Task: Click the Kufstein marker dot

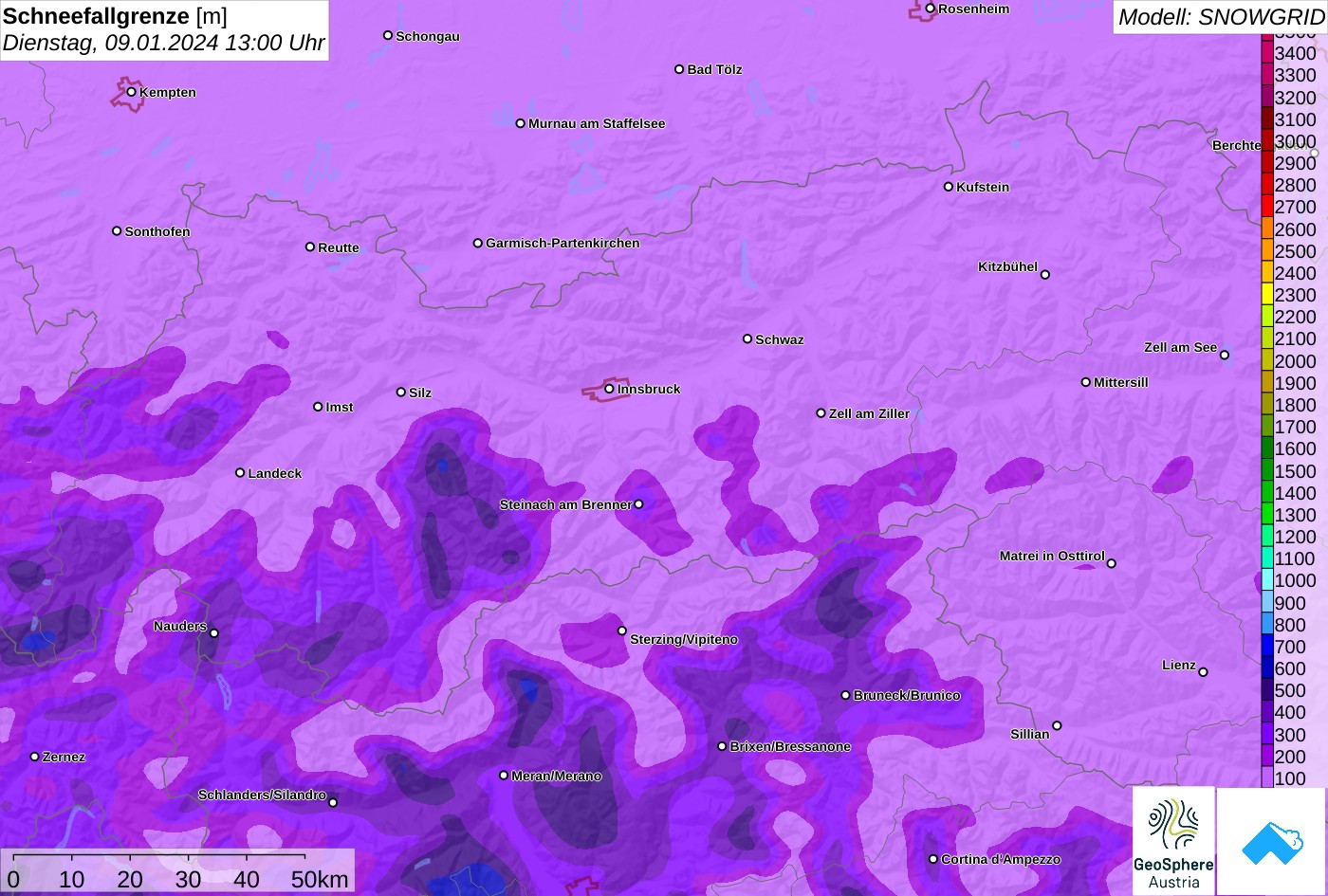Action: [x=949, y=187]
